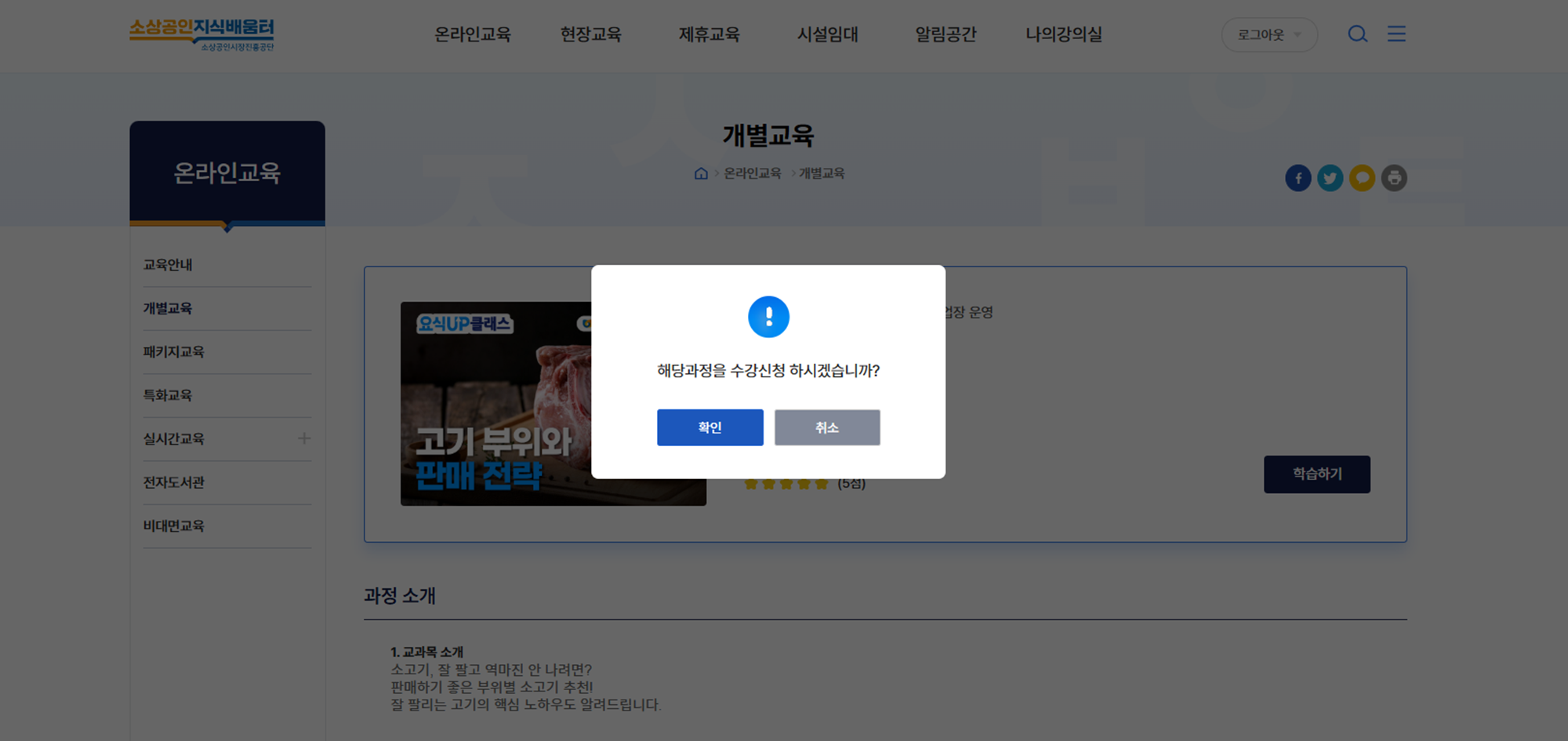Click the 개별교육 page title
Viewport: 1568px width, 741px height.
[x=768, y=136]
